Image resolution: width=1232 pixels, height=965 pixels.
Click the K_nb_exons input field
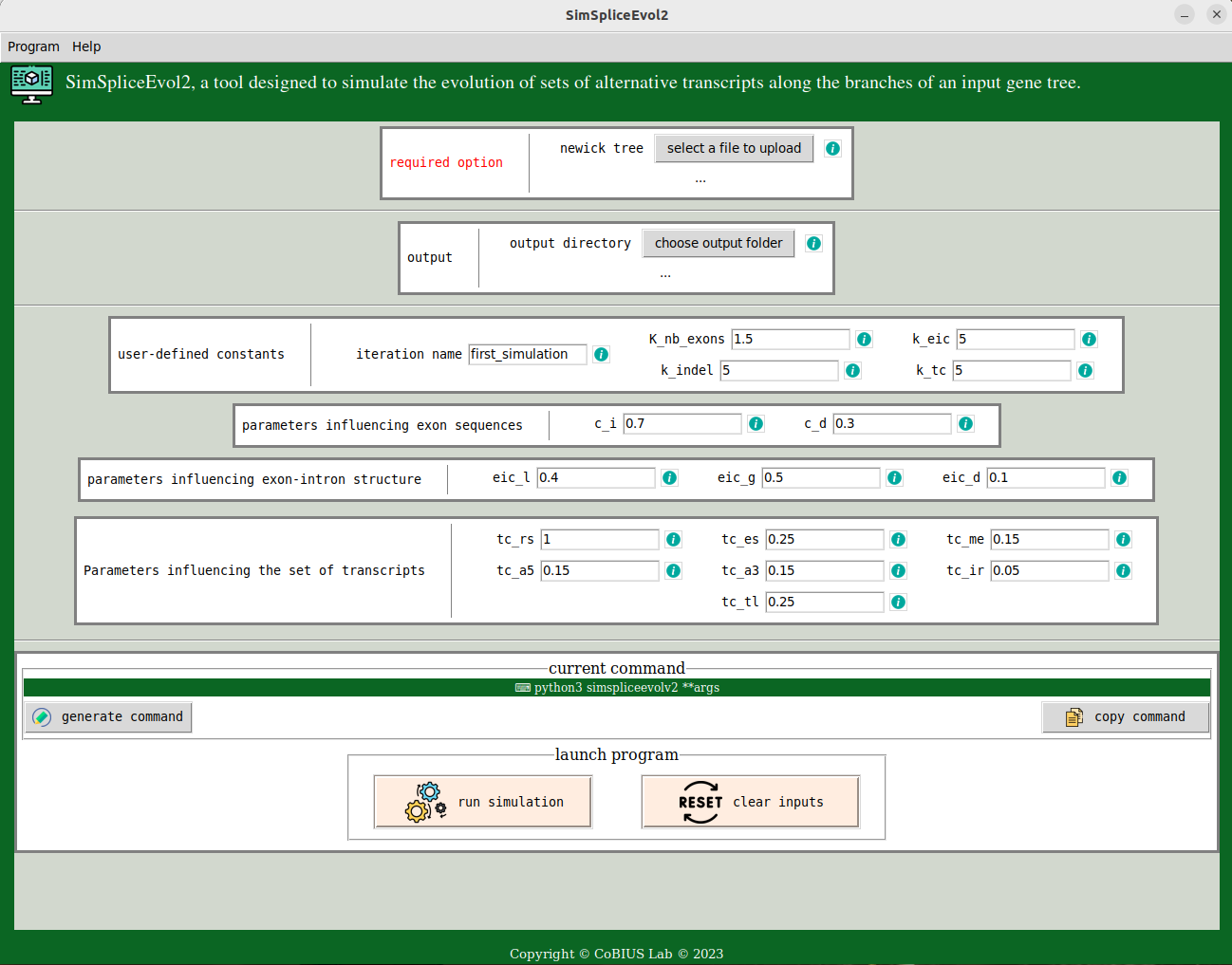791,339
